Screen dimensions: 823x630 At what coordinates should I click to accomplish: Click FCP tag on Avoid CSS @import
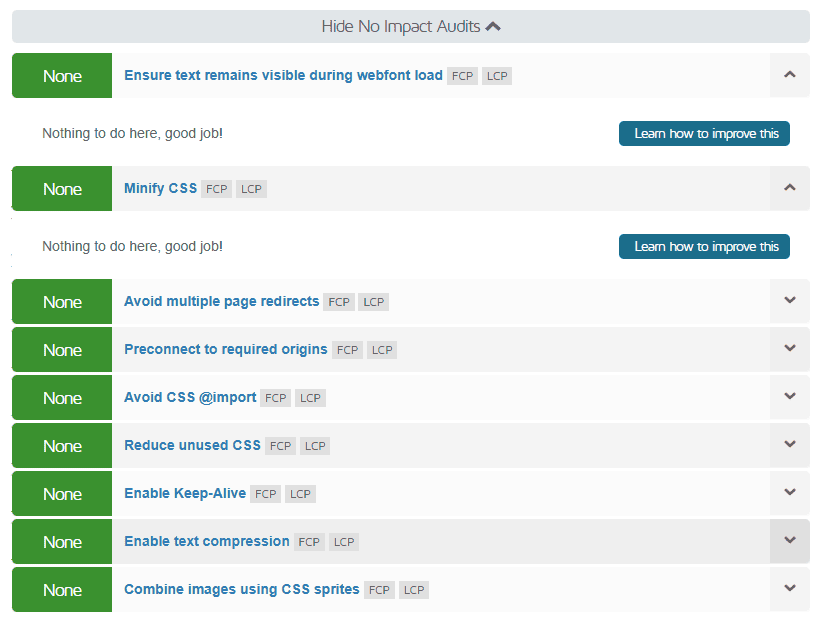(276, 398)
